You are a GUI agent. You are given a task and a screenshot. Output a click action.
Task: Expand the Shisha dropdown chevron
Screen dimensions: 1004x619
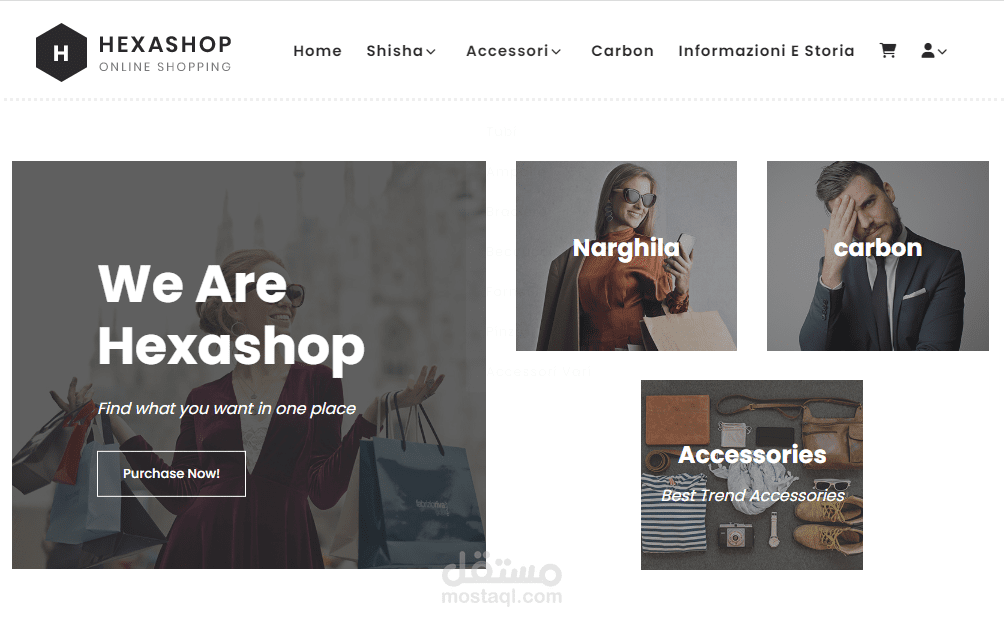tap(431, 52)
